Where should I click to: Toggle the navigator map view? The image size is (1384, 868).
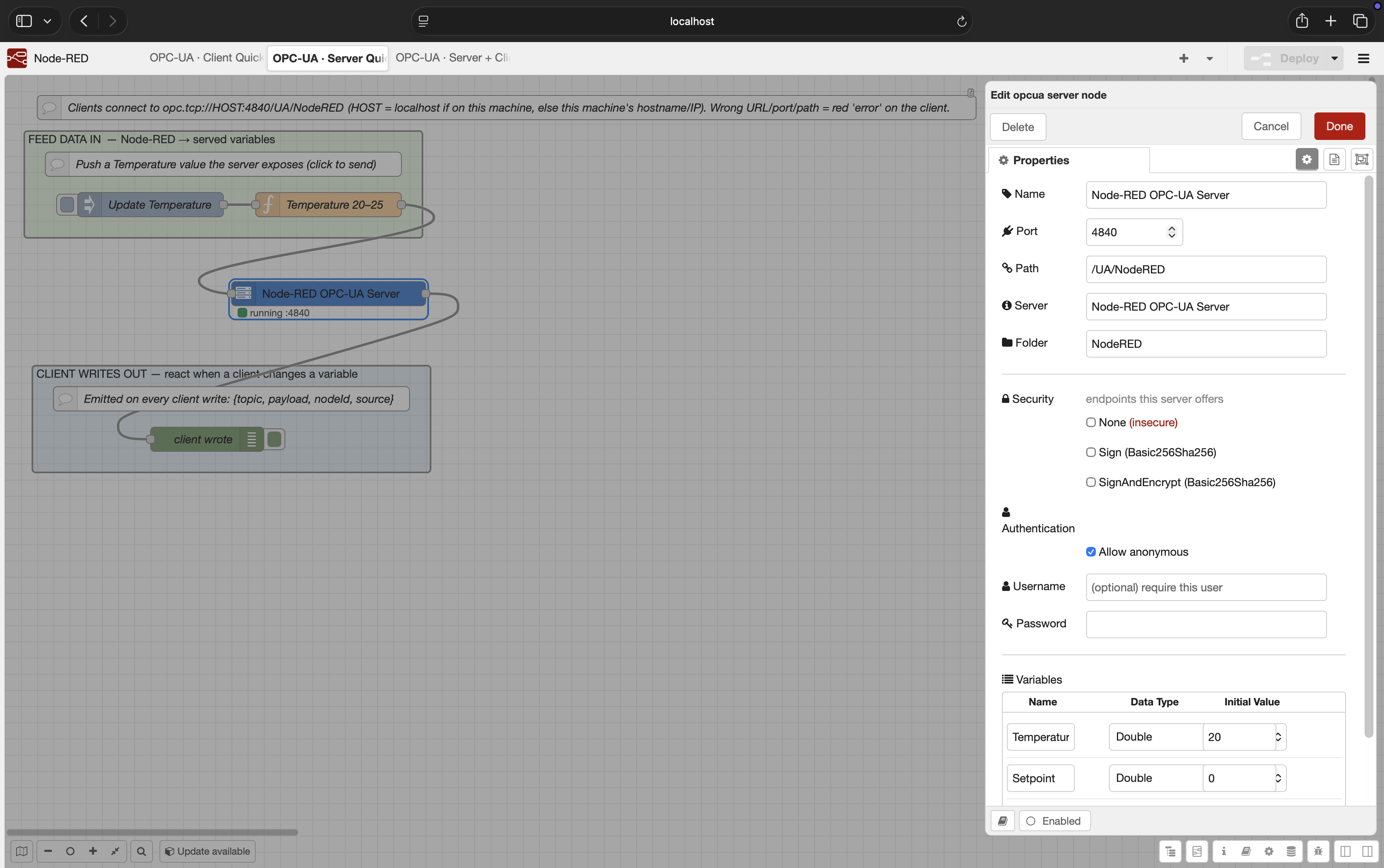pyautogui.click(x=22, y=851)
